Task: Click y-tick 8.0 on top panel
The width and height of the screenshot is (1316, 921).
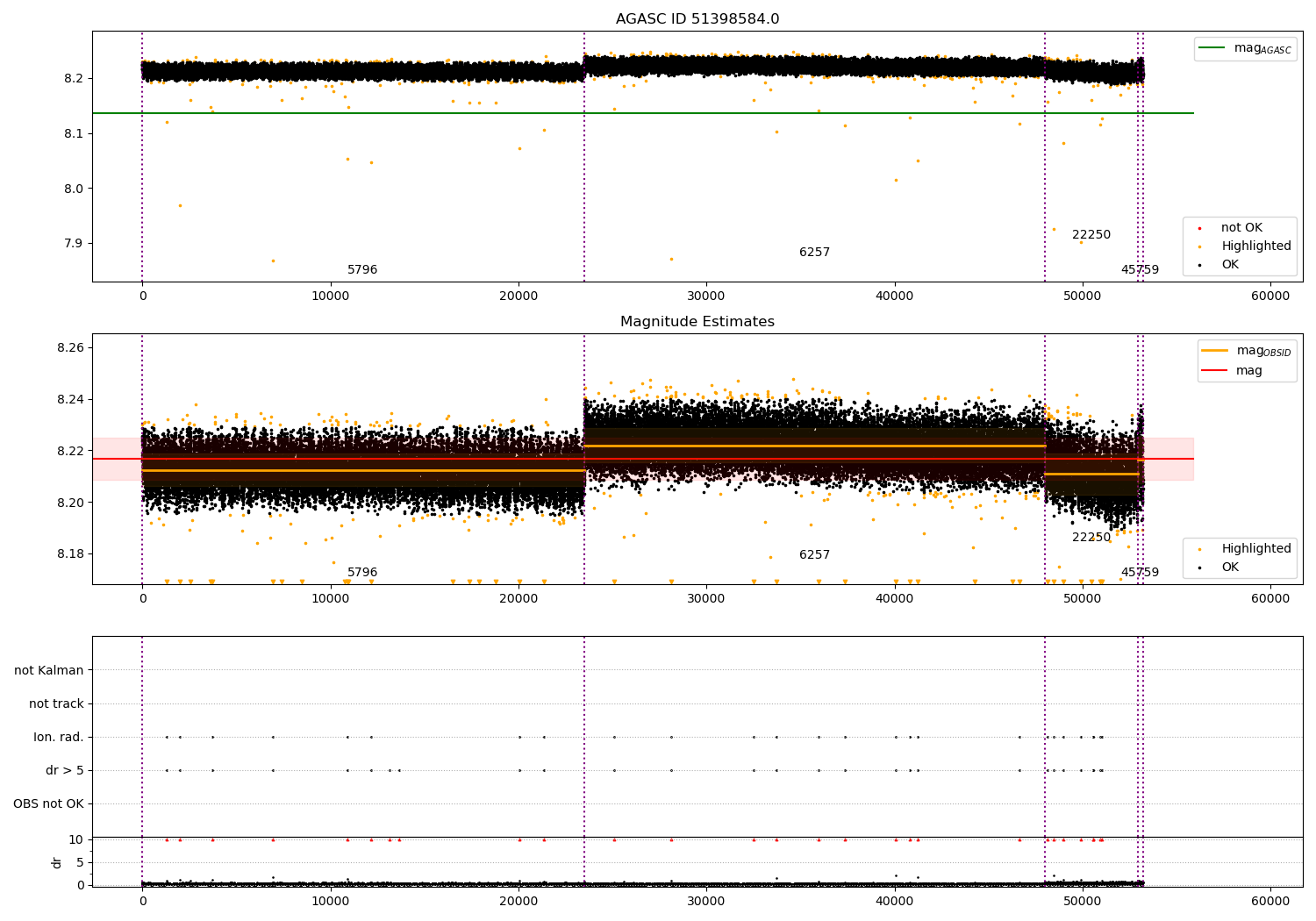Action: 75,189
